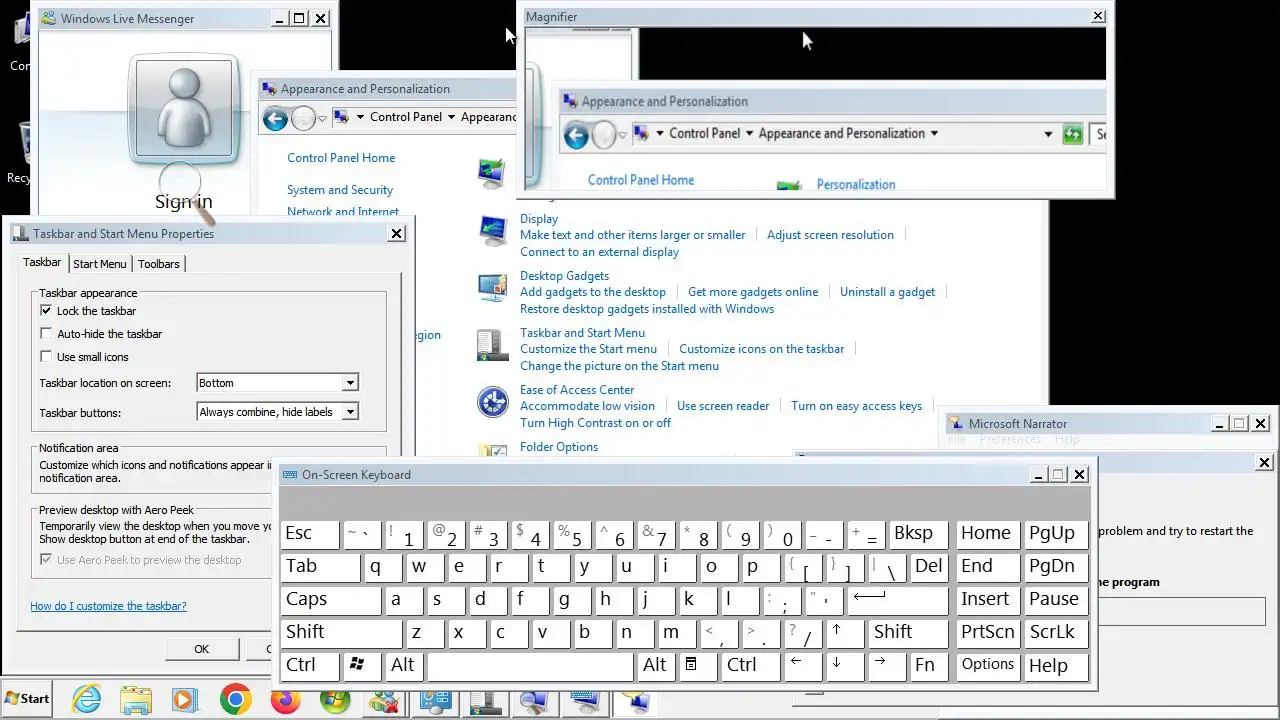Toggle the ScrLk key on On-Screen Keyboard
This screenshot has height=720, width=1280.
[x=1054, y=632]
